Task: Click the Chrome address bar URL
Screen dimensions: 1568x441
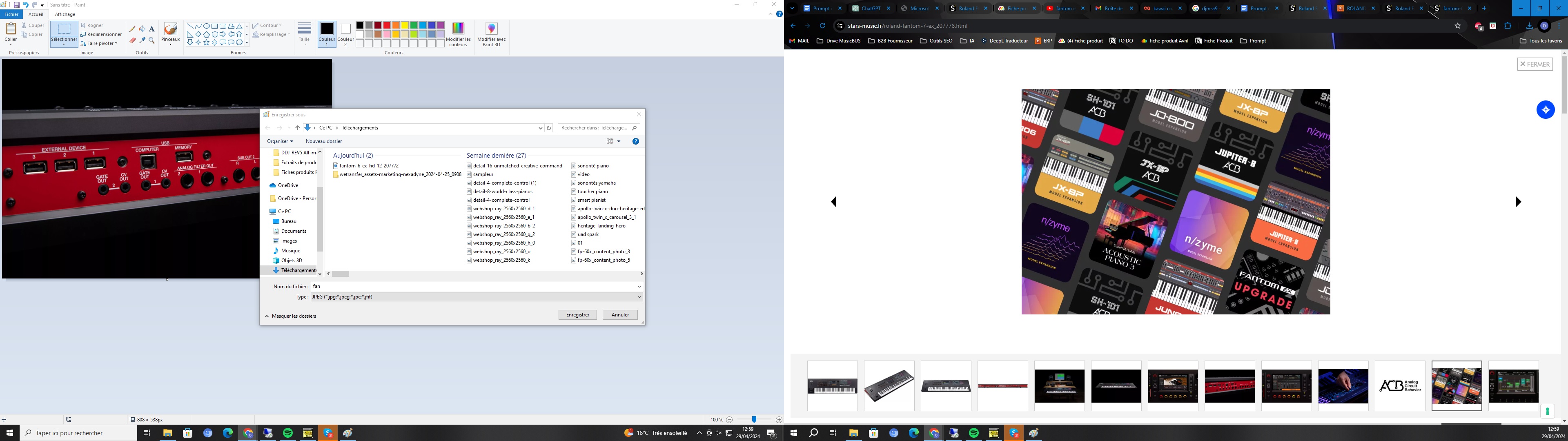Action: tap(907, 26)
